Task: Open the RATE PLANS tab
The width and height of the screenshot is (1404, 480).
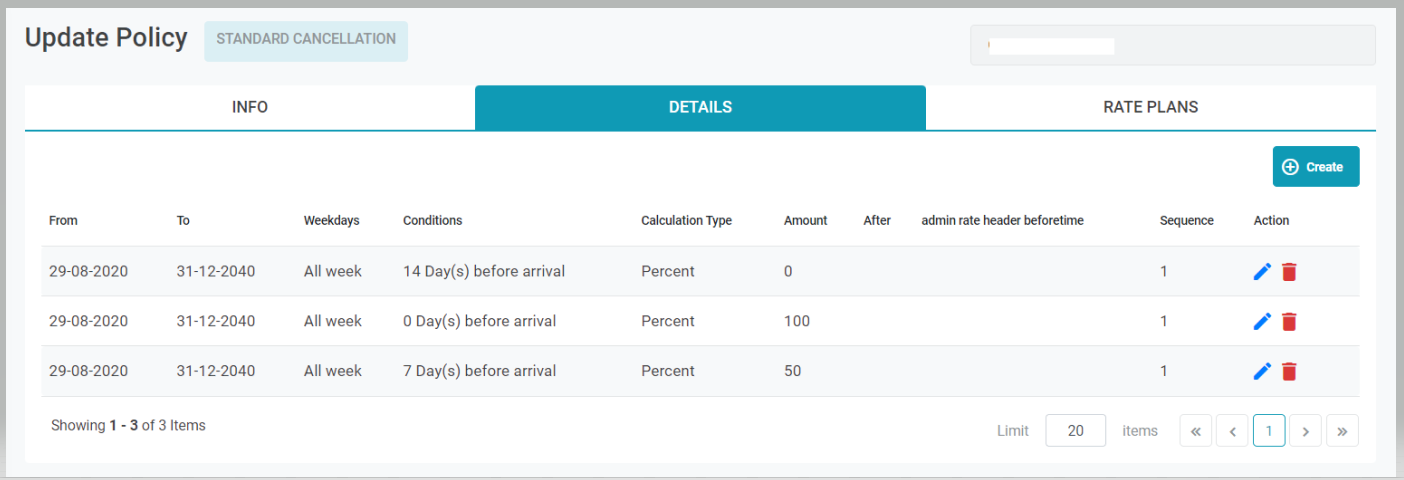Action: 1150,107
